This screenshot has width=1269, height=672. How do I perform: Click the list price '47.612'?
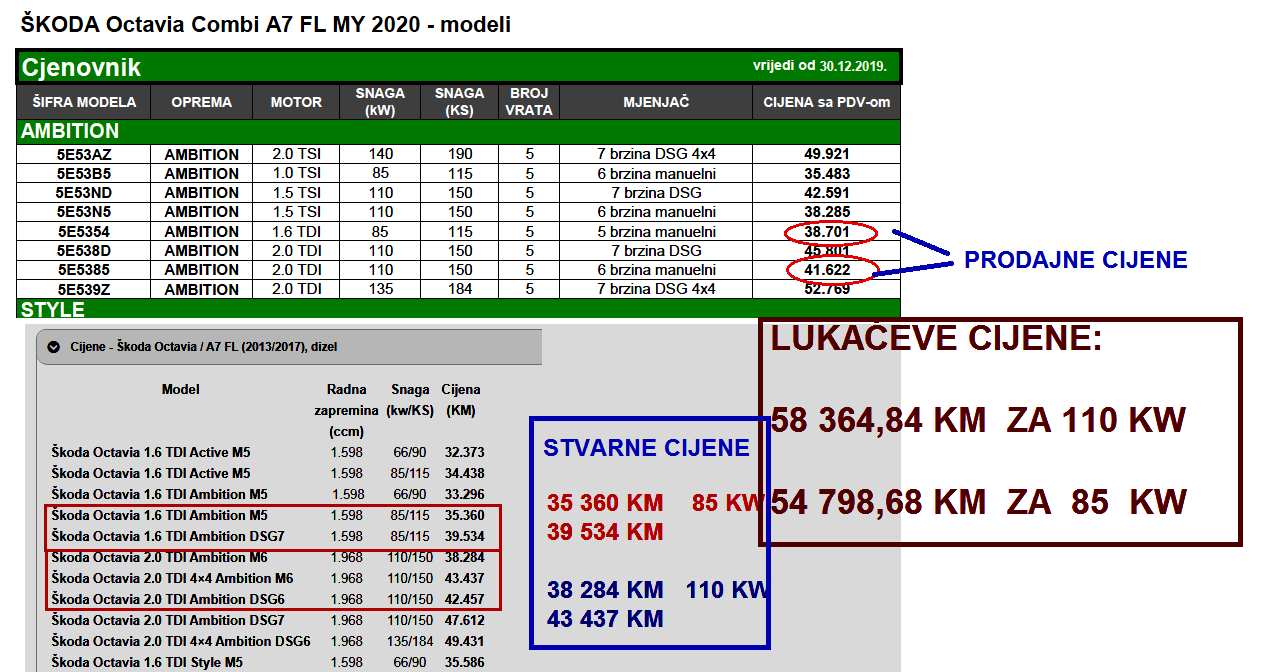(x=464, y=620)
